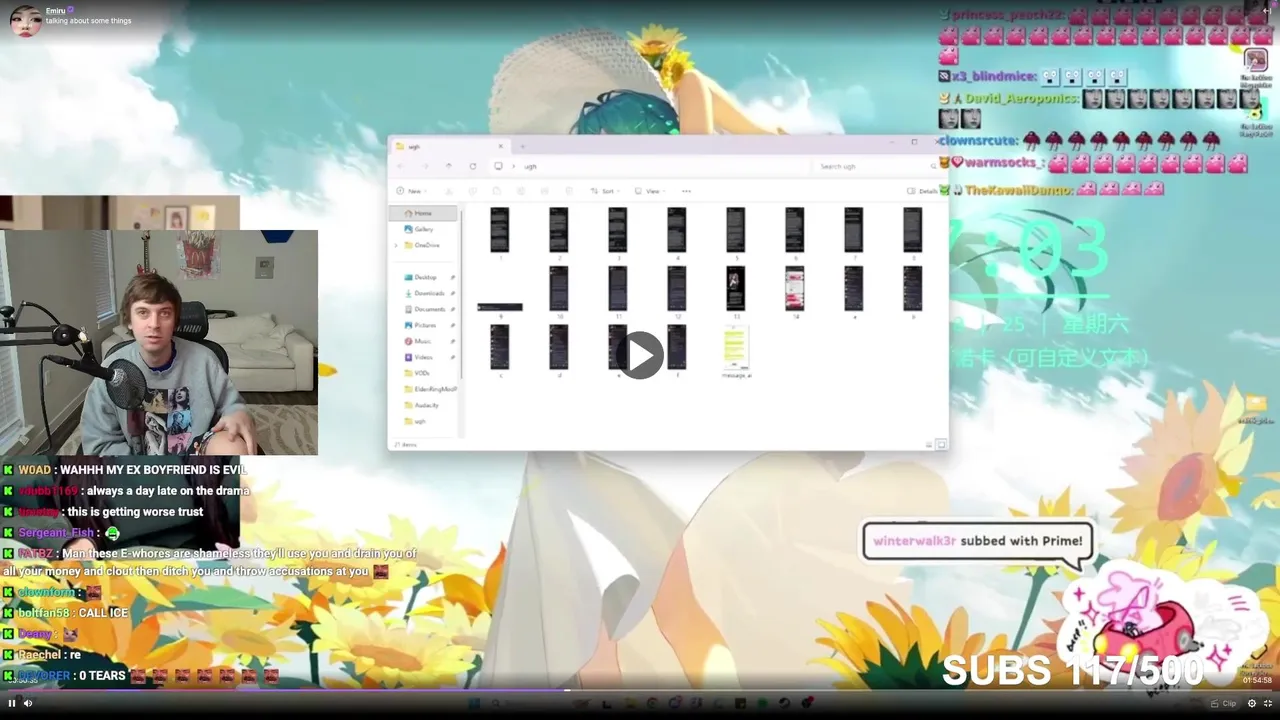Click the large play overlay button in center
The width and height of the screenshot is (1280, 720).
(x=640, y=354)
